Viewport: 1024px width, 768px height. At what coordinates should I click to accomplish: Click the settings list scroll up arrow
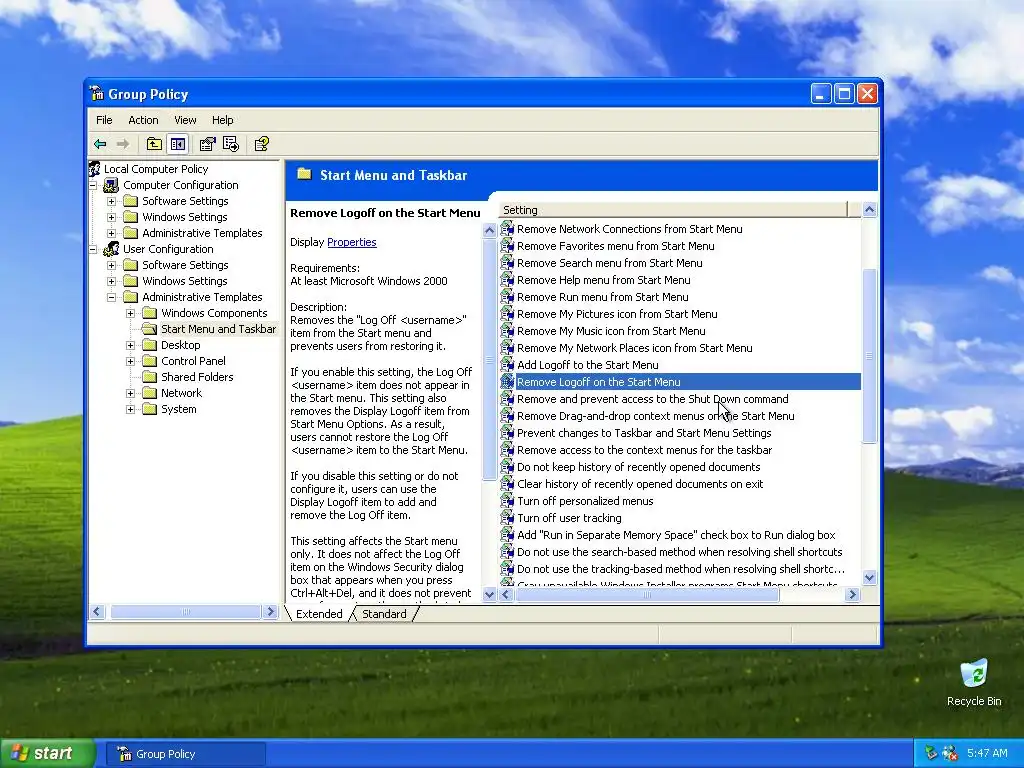[x=869, y=210]
